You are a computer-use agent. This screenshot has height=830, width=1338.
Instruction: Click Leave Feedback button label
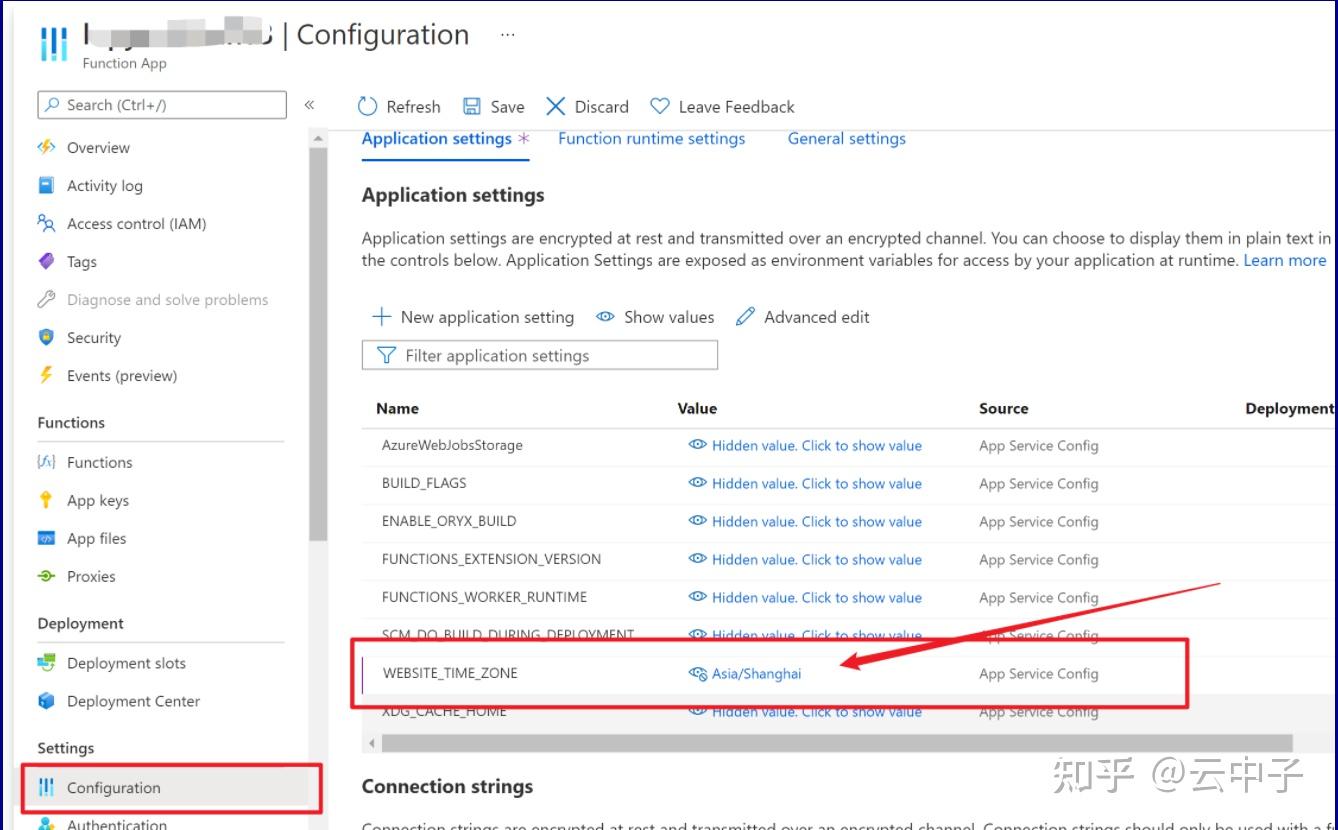click(736, 107)
